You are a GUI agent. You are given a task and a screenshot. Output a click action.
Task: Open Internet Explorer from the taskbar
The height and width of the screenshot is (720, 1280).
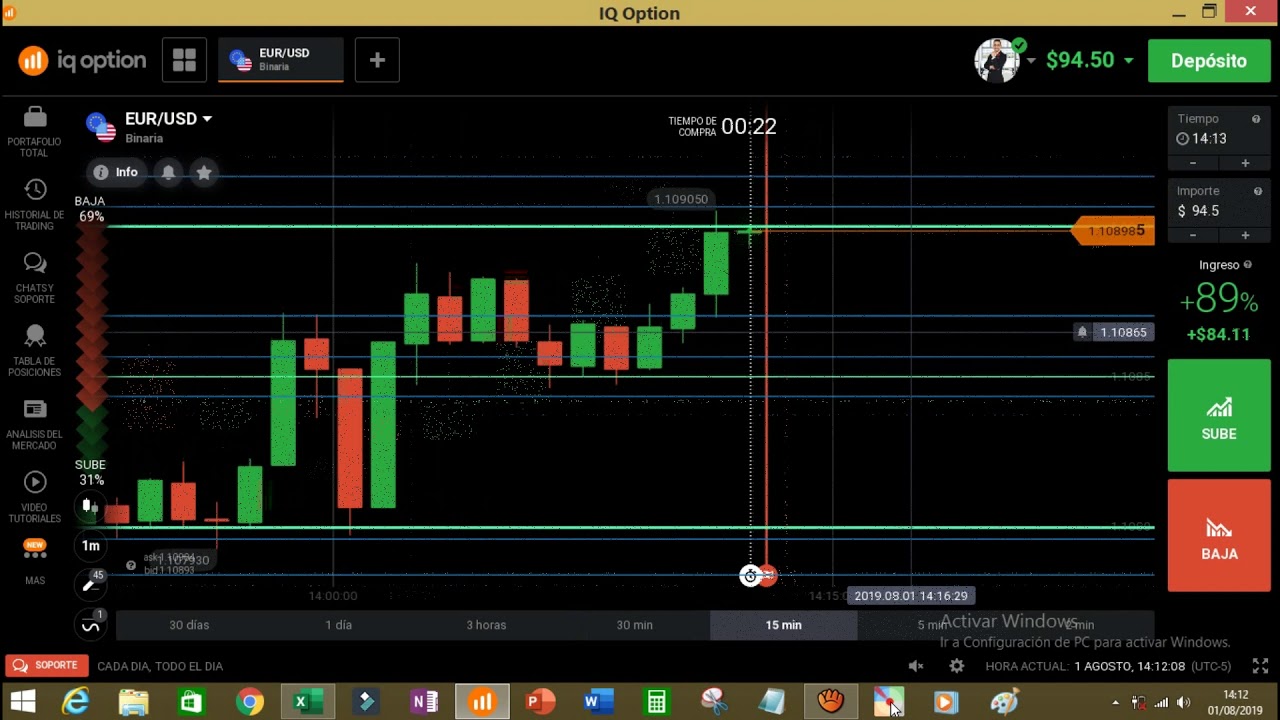pyautogui.click(x=75, y=702)
